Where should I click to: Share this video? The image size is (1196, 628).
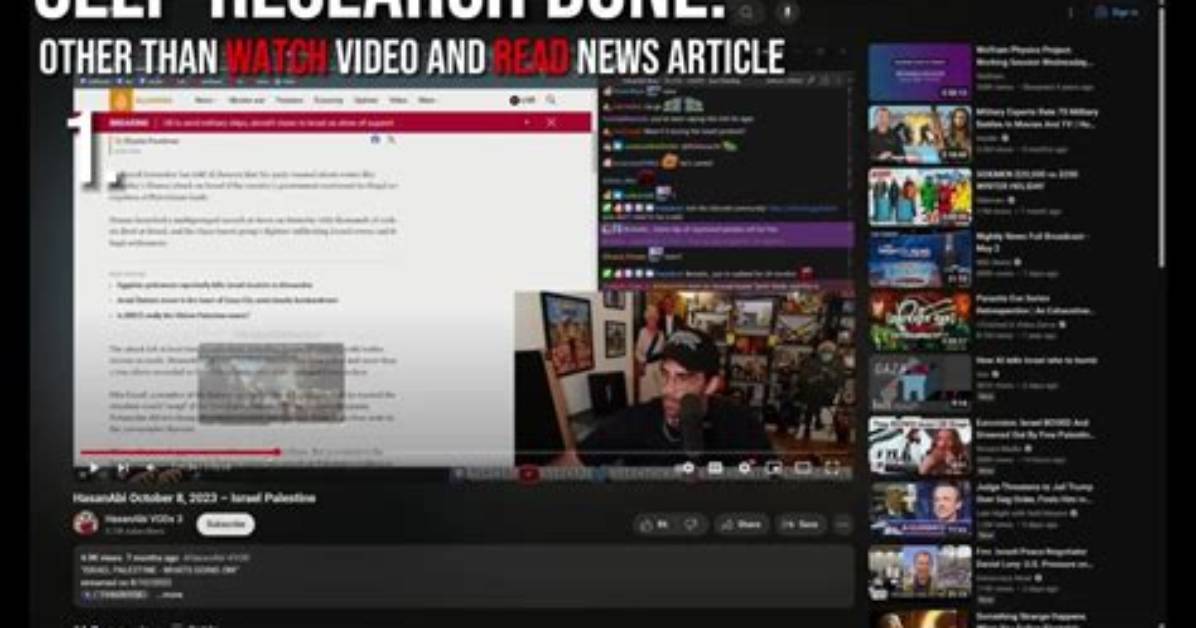click(741, 524)
